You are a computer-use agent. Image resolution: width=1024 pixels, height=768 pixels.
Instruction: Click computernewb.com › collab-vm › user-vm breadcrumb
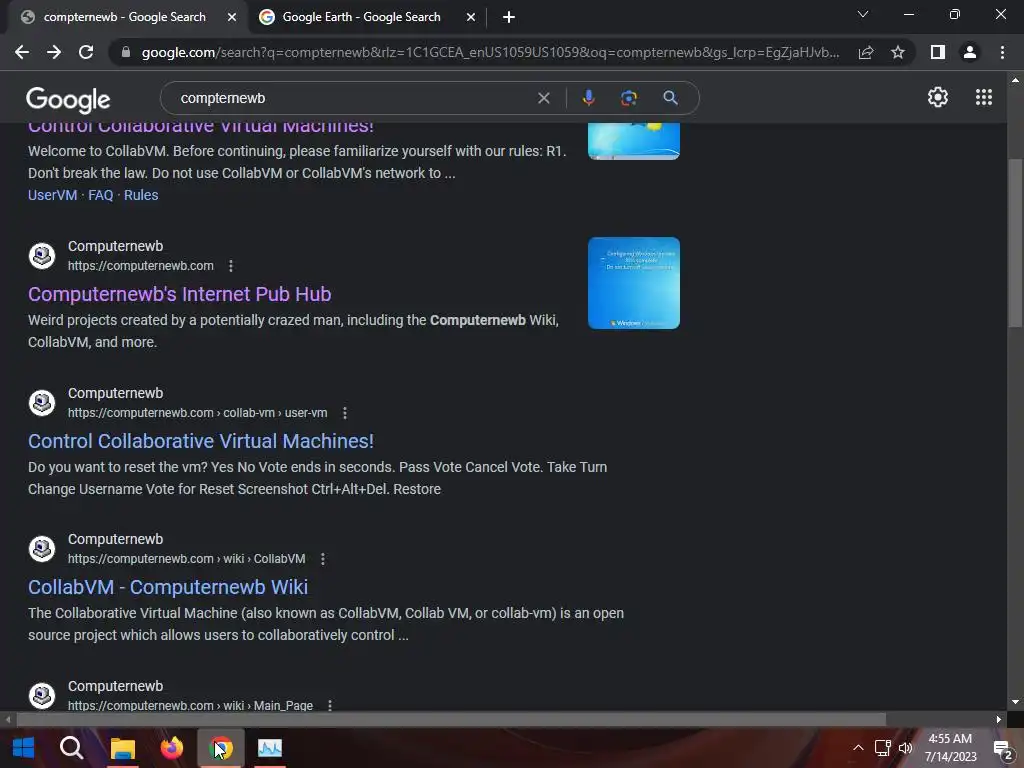click(x=197, y=413)
